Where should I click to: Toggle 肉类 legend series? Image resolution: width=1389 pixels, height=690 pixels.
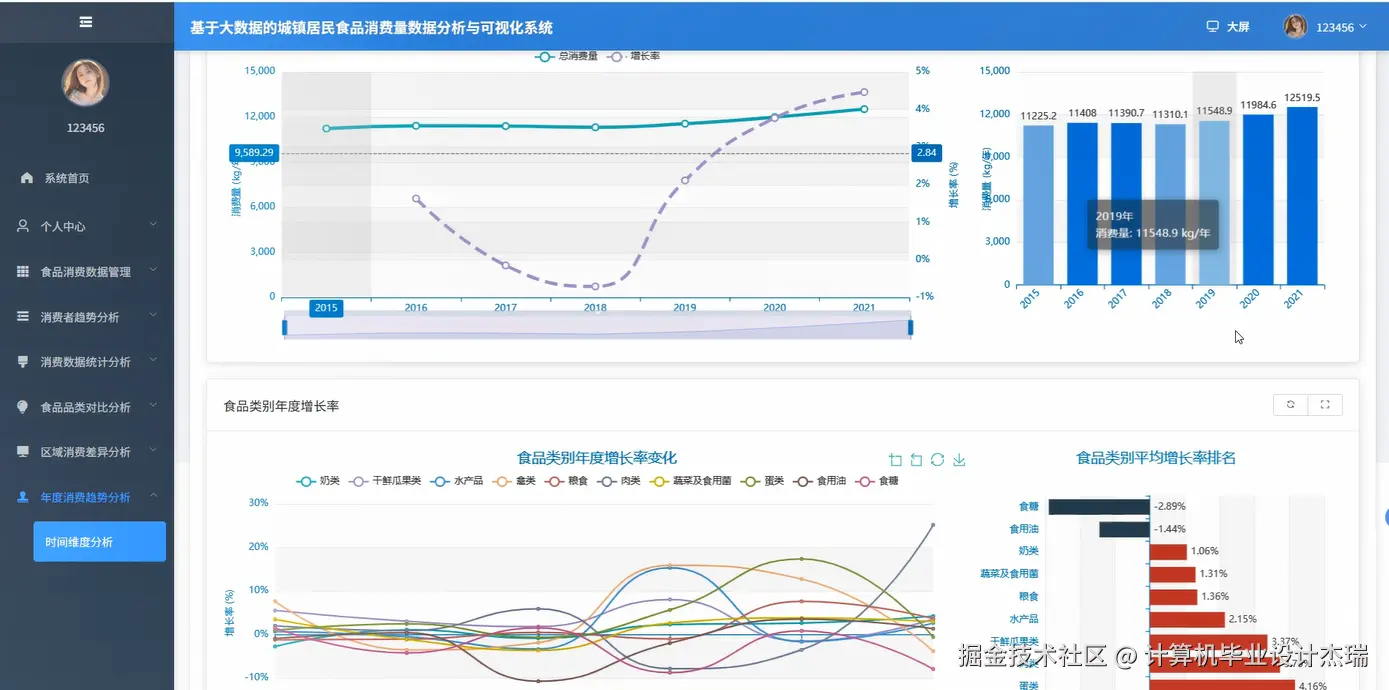click(619, 481)
